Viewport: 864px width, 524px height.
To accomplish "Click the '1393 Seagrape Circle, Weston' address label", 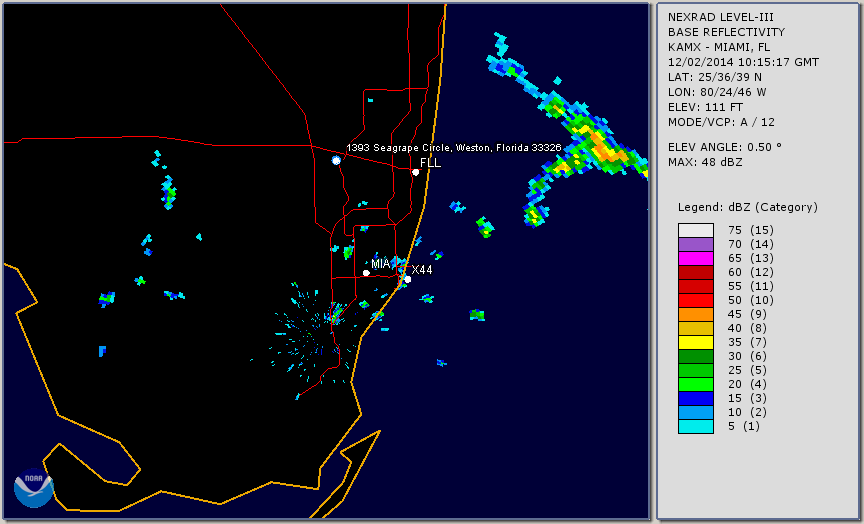I will [453, 148].
